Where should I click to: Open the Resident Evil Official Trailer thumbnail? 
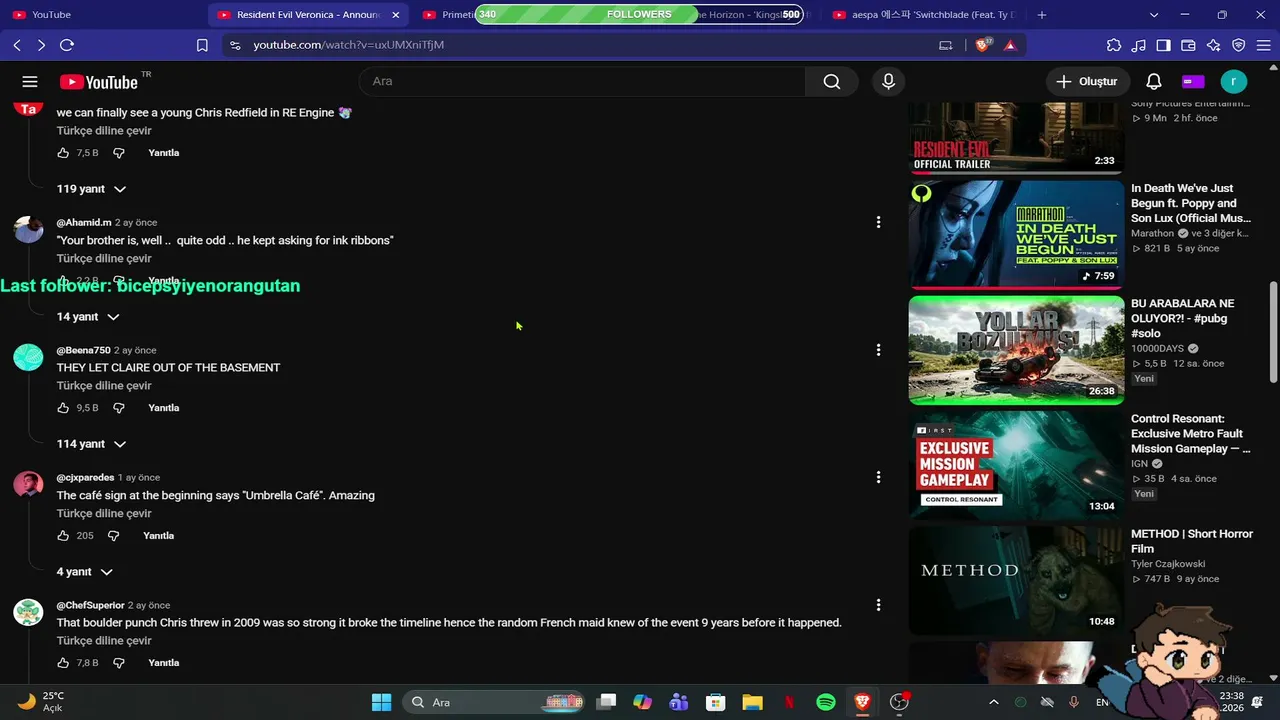pos(1016,137)
